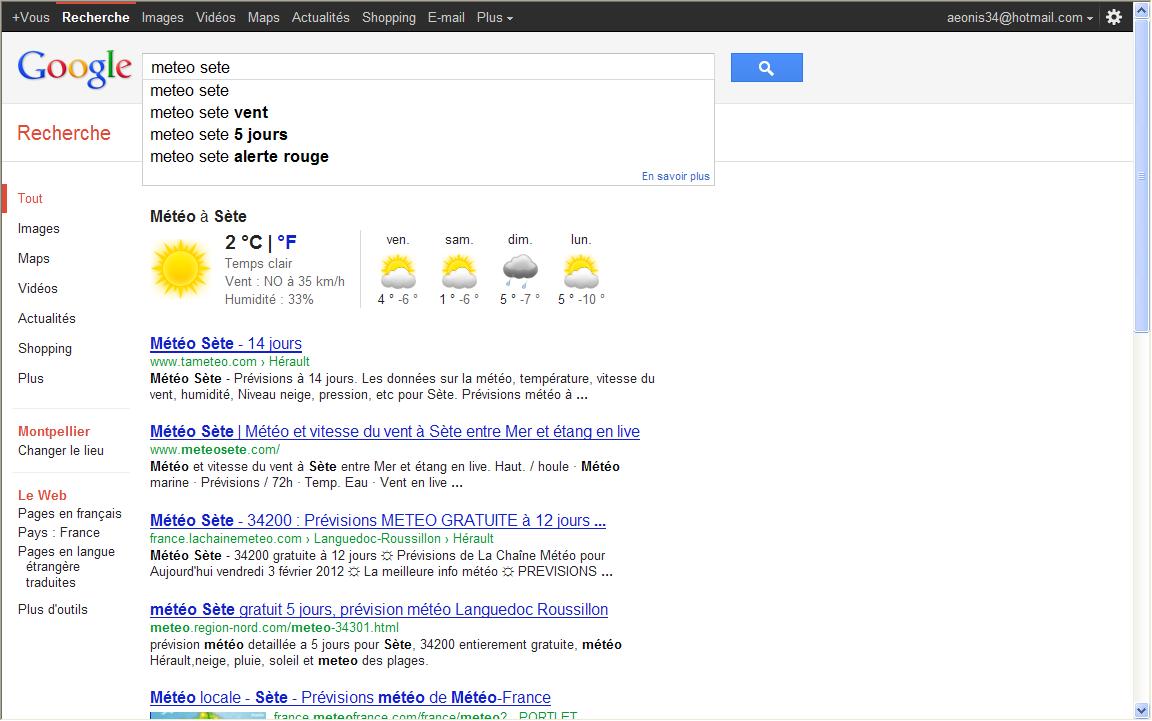
Task: Click 'Montpellier' location label
Action: [x=54, y=431]
